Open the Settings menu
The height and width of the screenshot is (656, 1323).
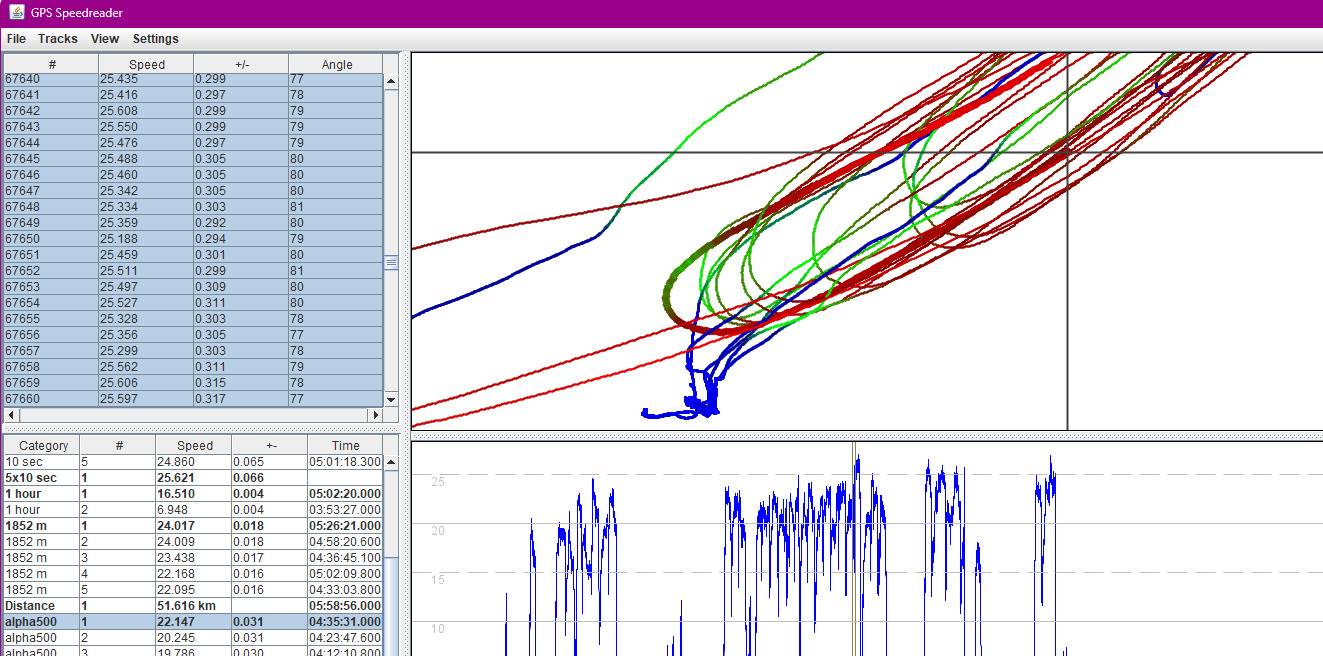[x=155, y=39]
